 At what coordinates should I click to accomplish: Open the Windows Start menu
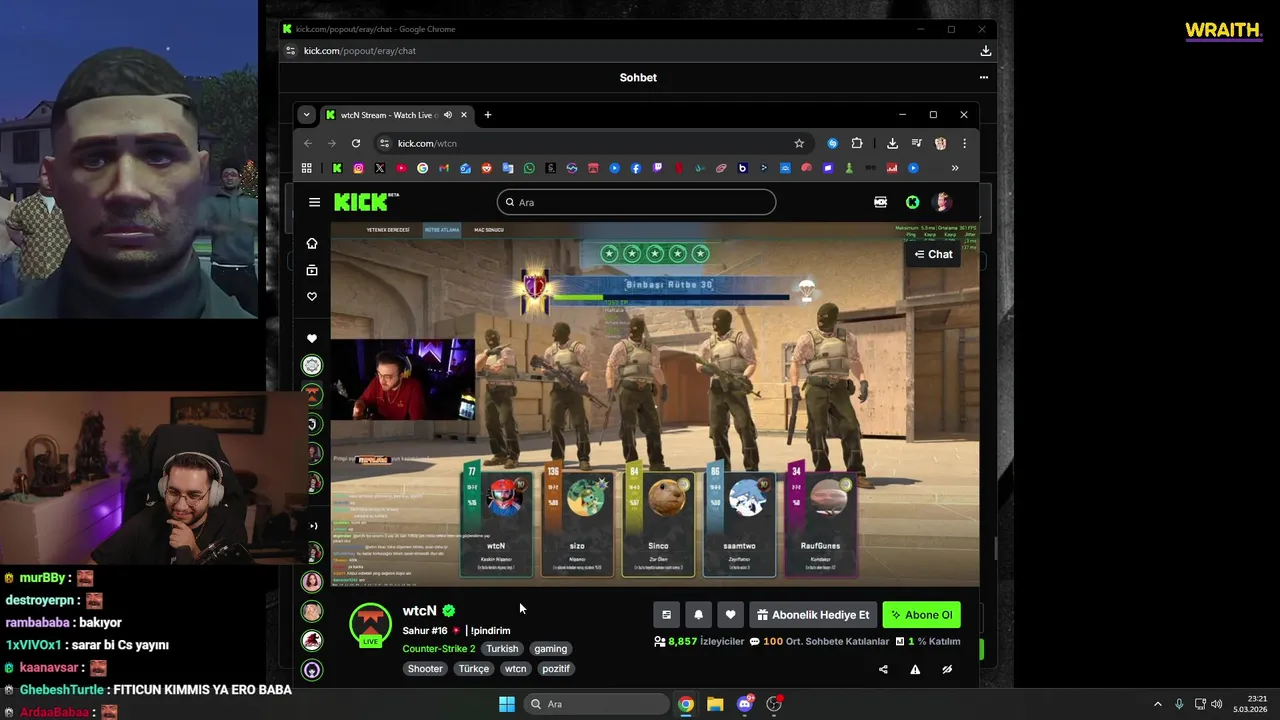click(507, 704)
